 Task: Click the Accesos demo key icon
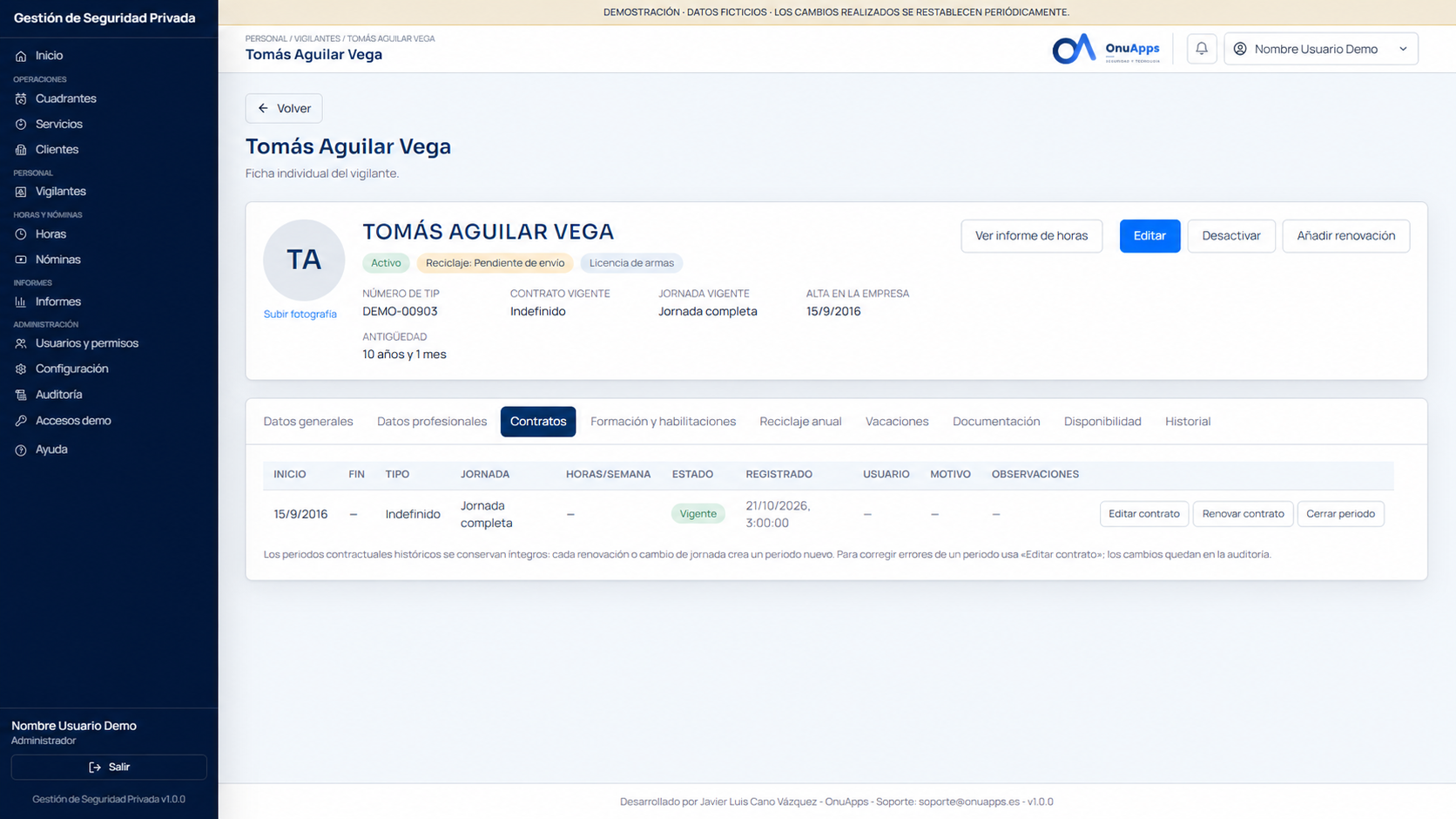coord(21,421)
